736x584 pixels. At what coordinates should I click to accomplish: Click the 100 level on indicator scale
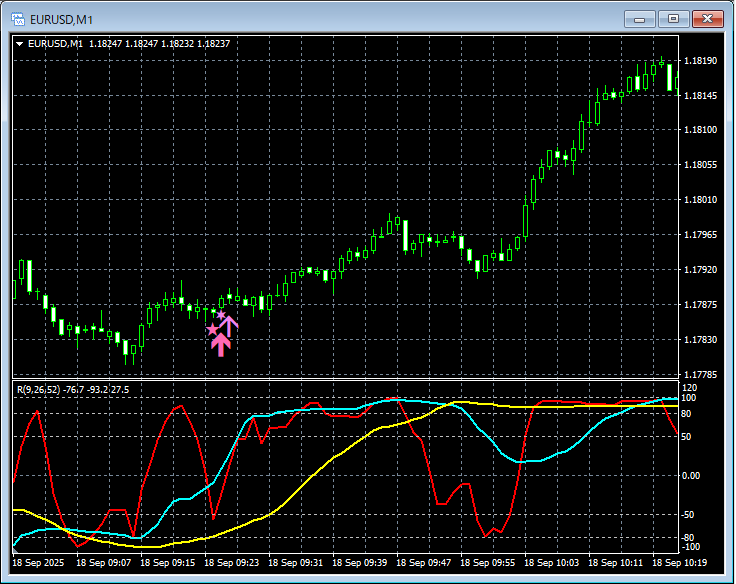pos(688,398)
